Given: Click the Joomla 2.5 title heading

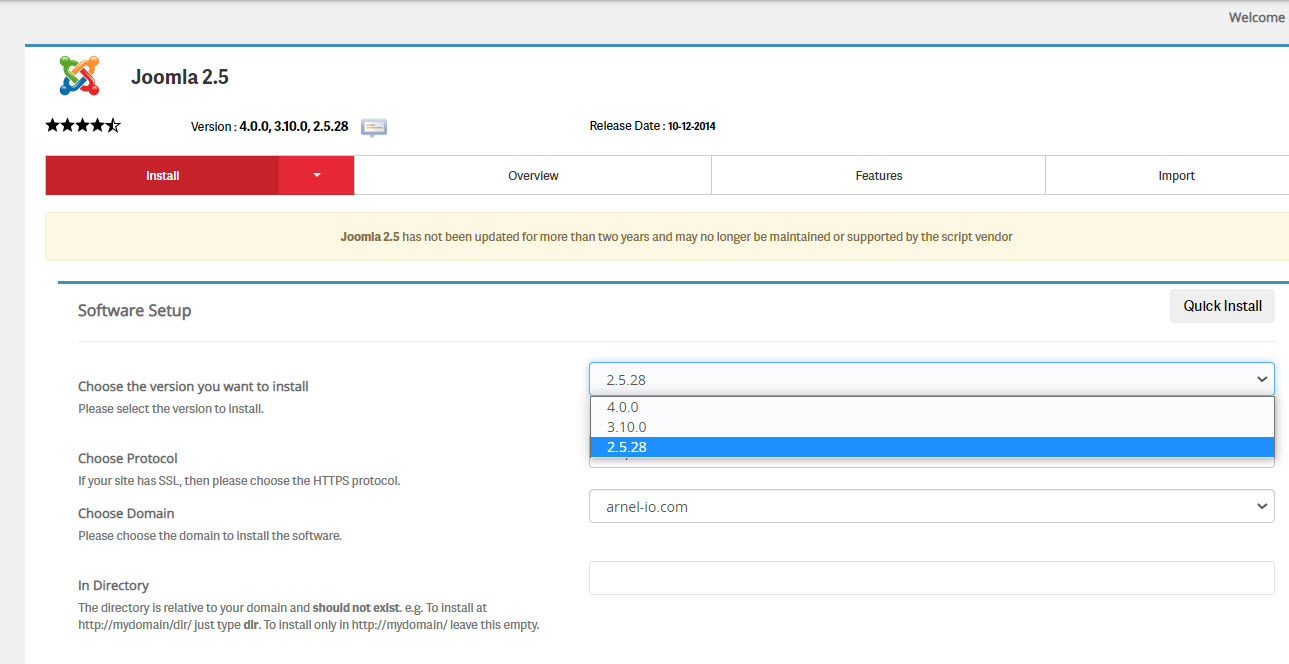Looking at the screenshot, I should coord(180,77).
